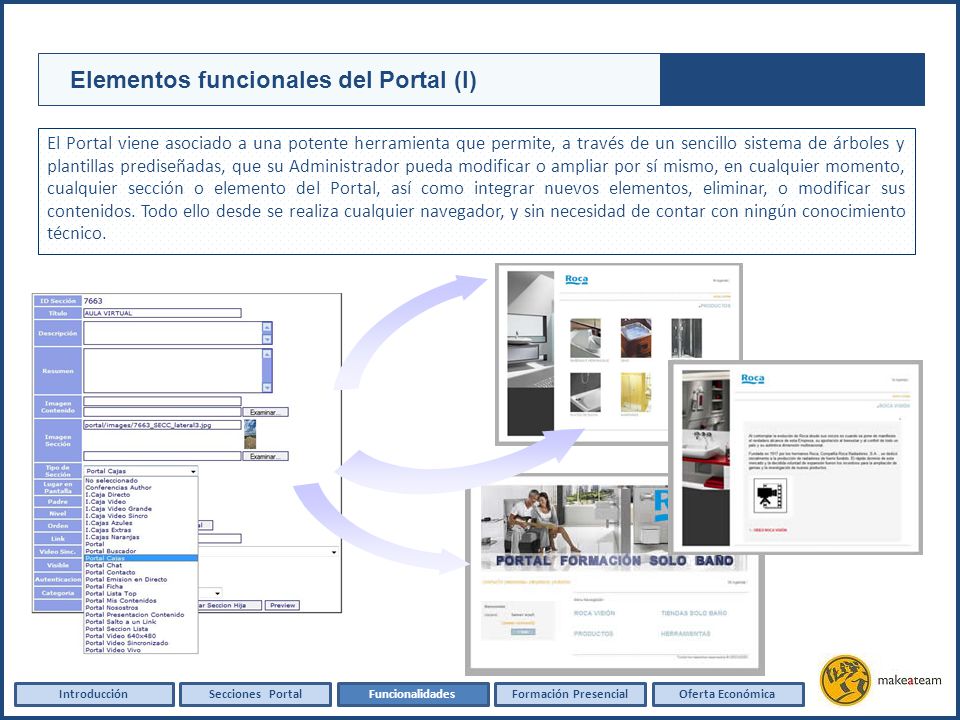The image size is (960, 720).
Task: Click inside the Descripción text area
Action: point(173,334)
